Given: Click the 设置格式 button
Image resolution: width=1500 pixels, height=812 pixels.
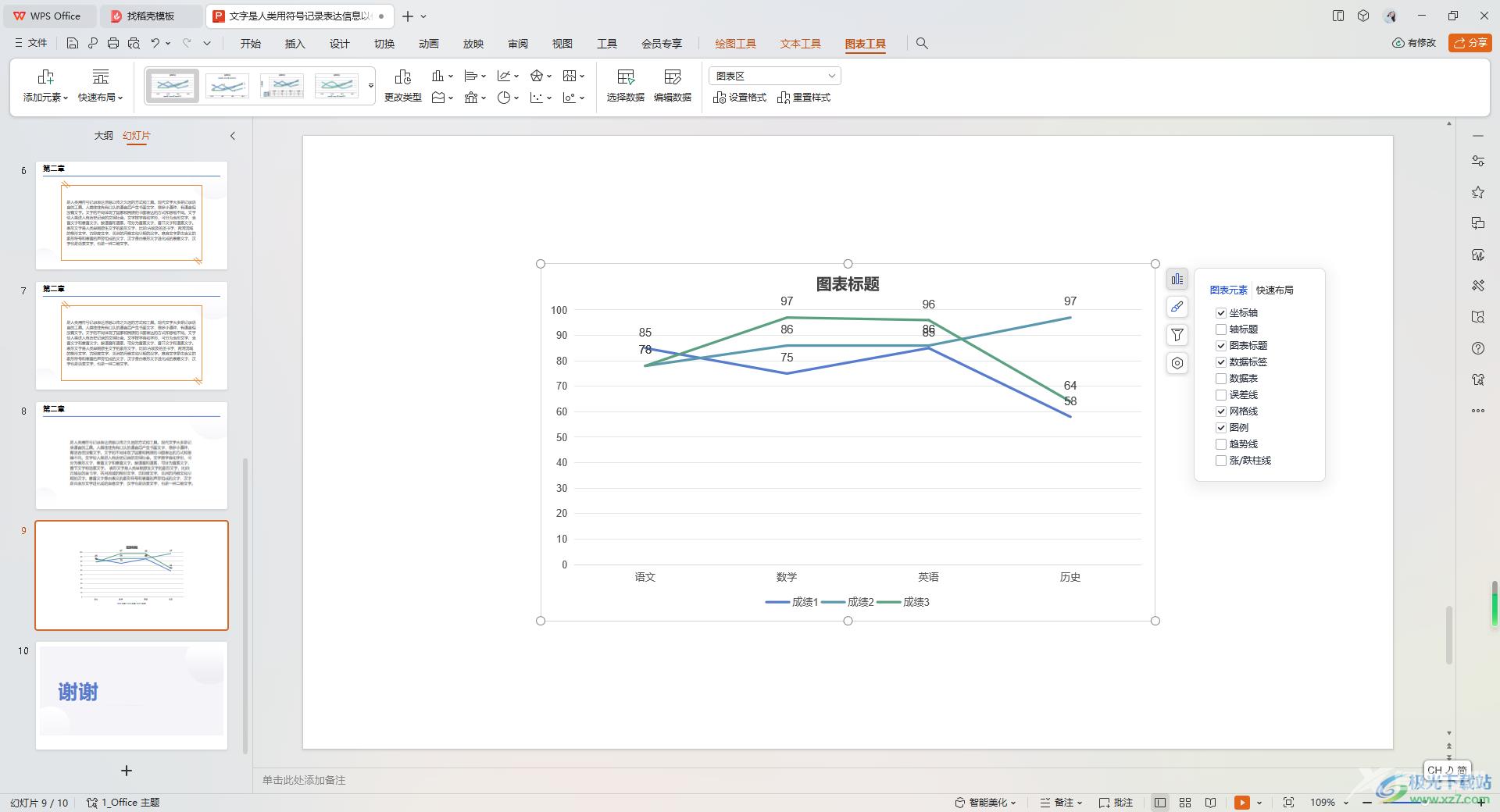Looking at the screenshot, I should [x=739, y=98].
